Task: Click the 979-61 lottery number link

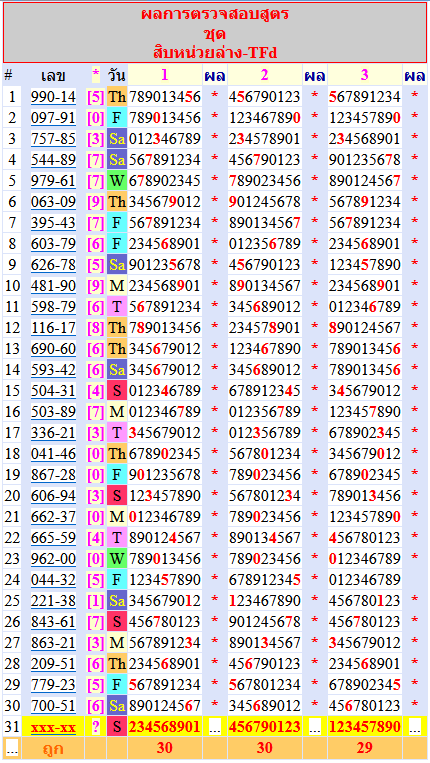Action: pos(54,181)
